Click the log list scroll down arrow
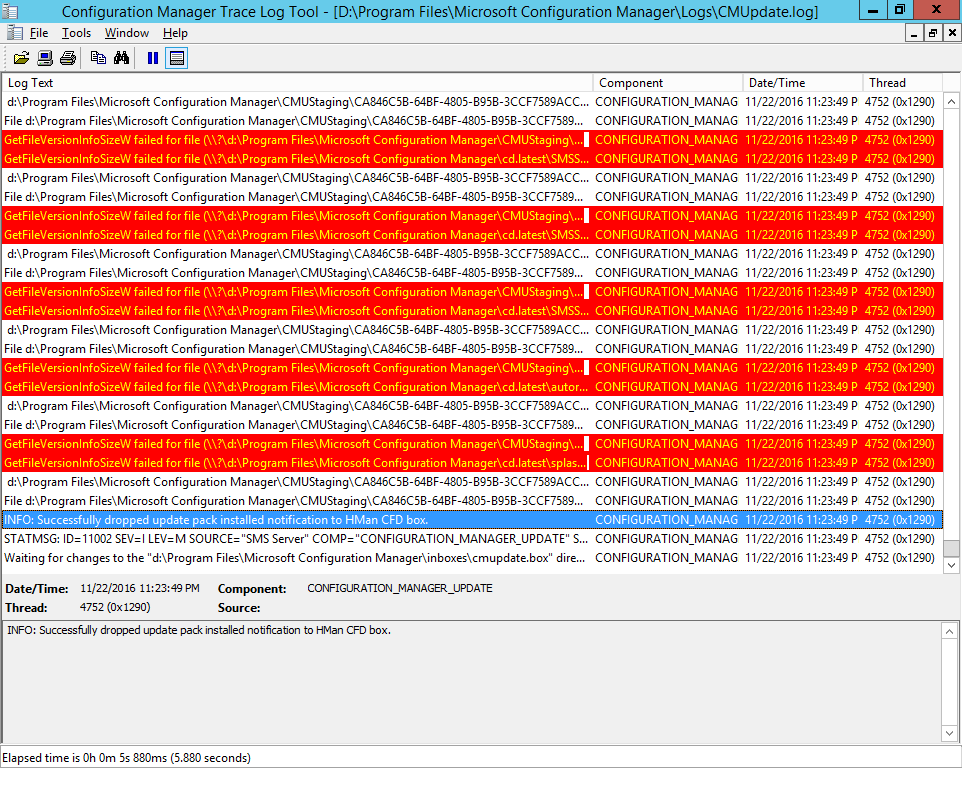 coord(952,565)
